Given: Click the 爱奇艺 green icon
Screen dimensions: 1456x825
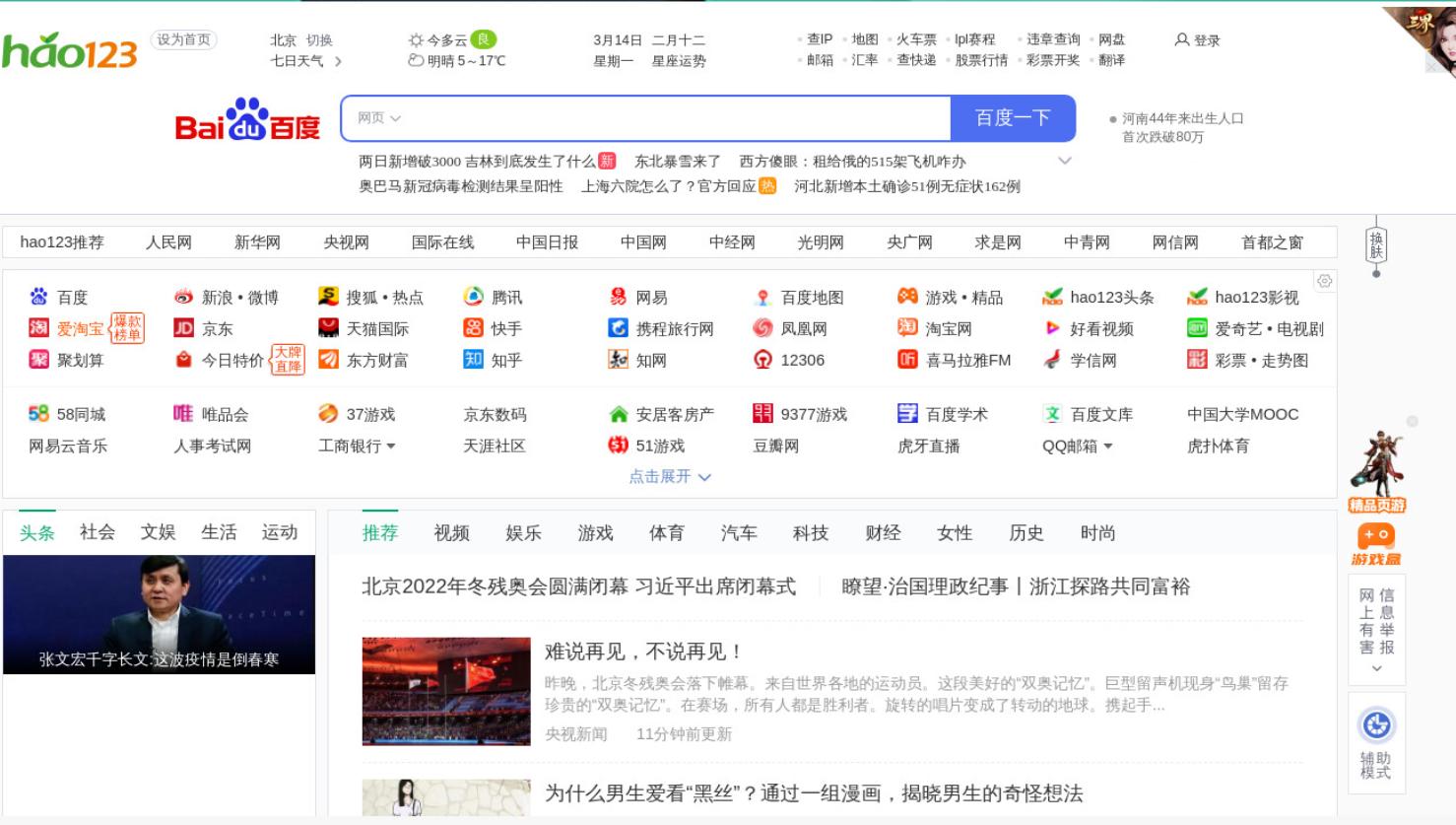Looking at the screenshot, I should [x=1197, y=328].
